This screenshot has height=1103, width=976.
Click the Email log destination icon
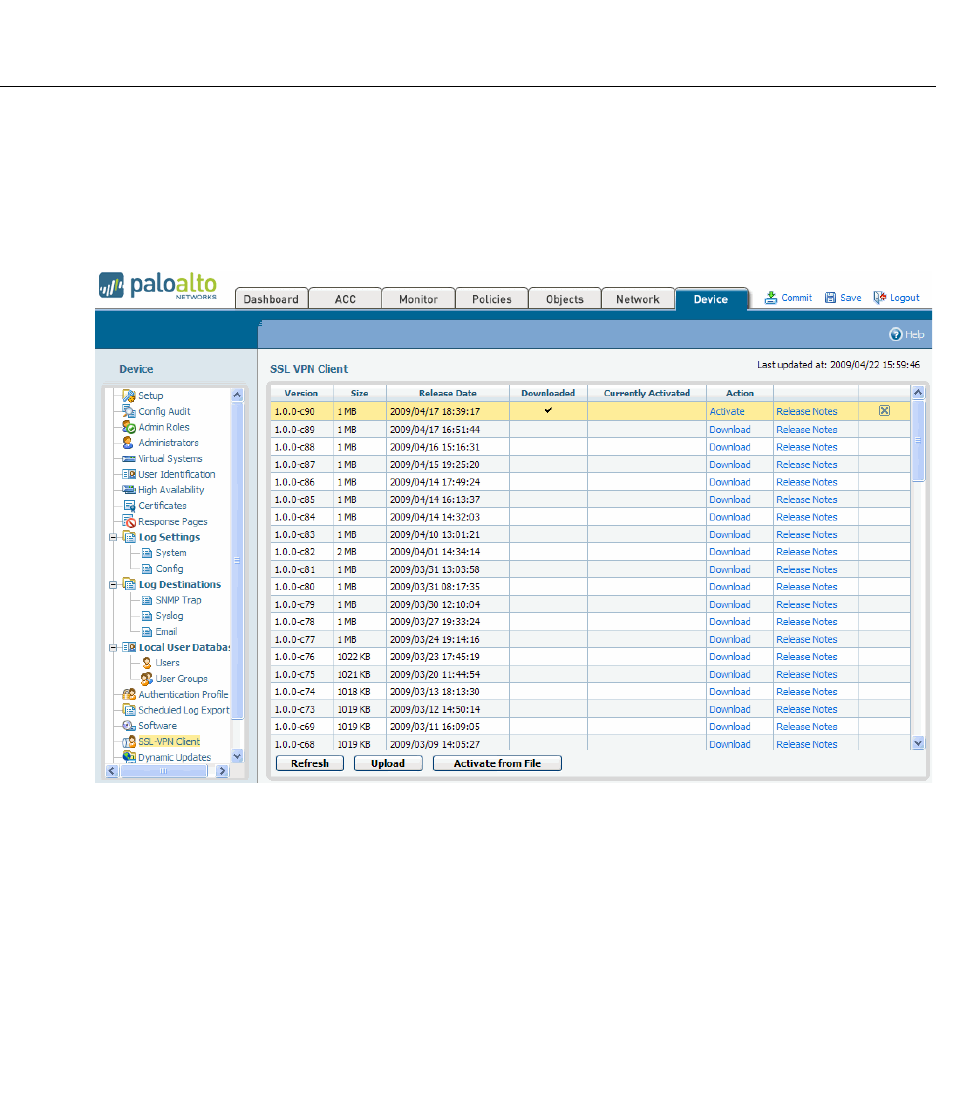[x=147, y=632]
